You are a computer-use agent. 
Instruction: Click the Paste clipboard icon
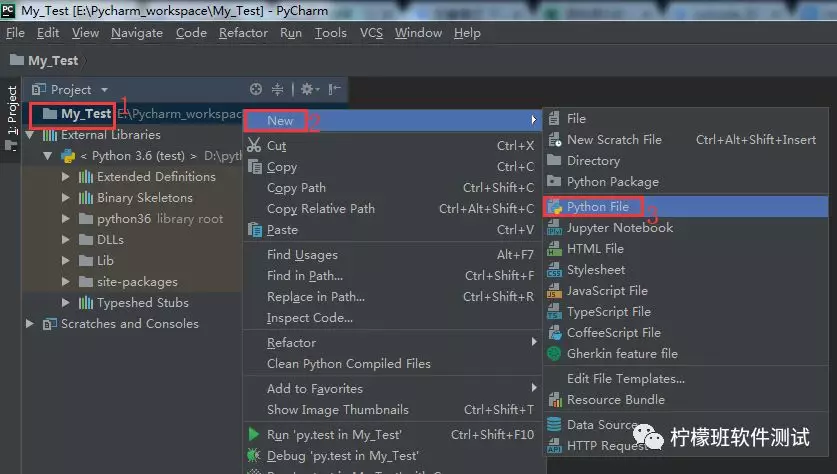pos(254,230)
